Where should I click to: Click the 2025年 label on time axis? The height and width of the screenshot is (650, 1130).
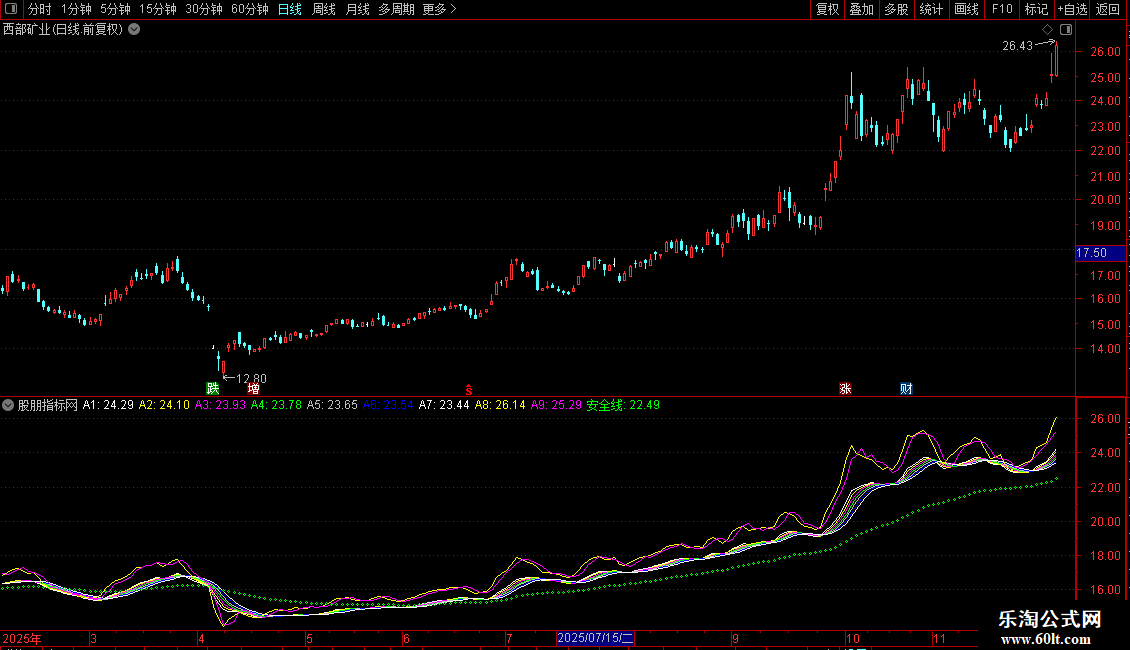click(x=22, y=638)
